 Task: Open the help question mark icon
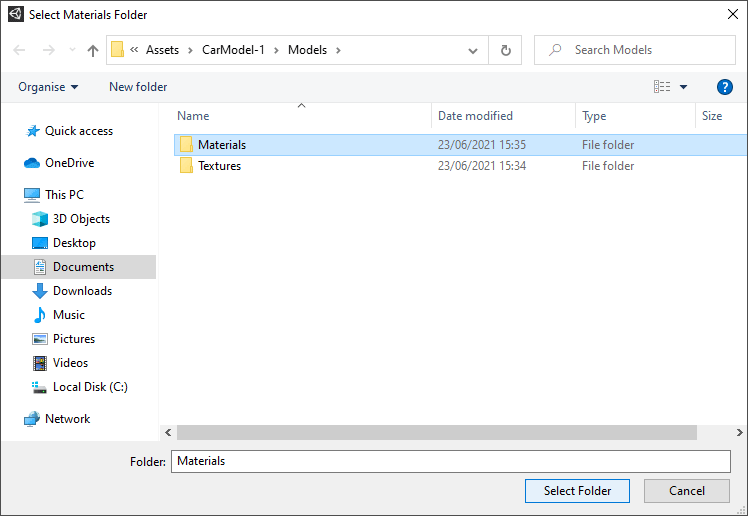(x=725, y=87)
